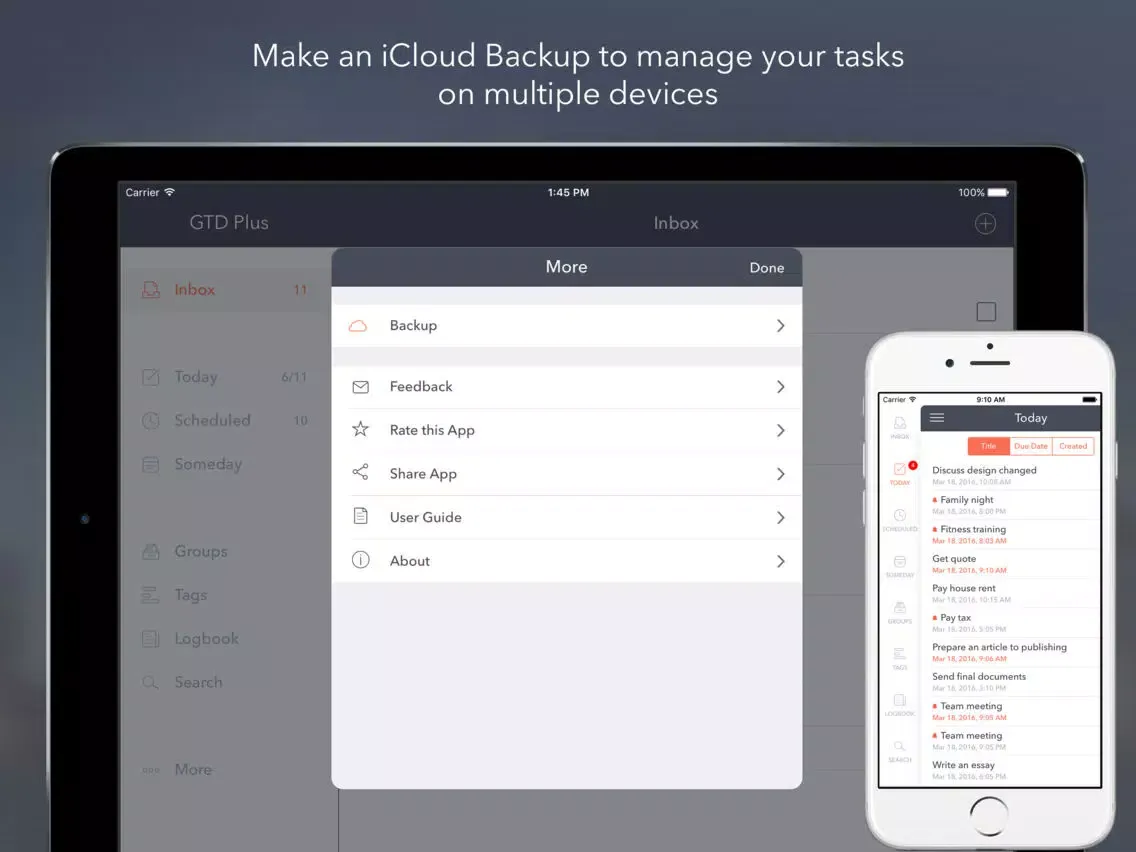1136x852 pixels.
Task: Dismiss the More panel with Done
Action: pos(767,268)
